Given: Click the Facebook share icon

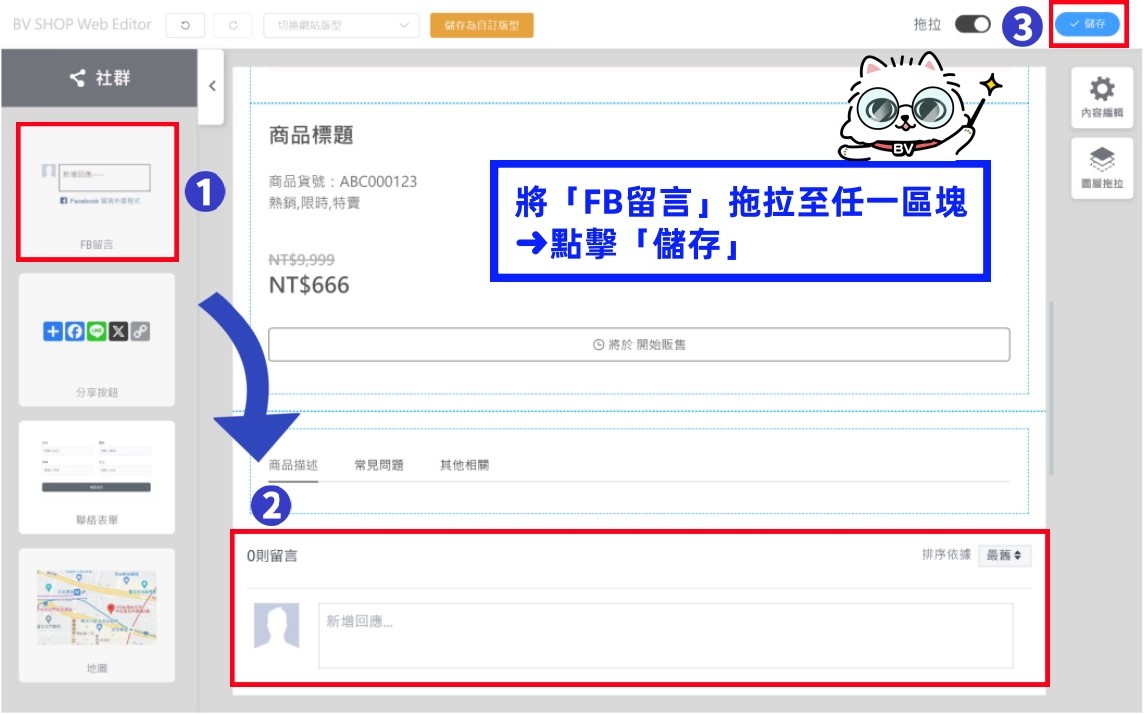Looking at the screenshot, I should pos(74,331).
